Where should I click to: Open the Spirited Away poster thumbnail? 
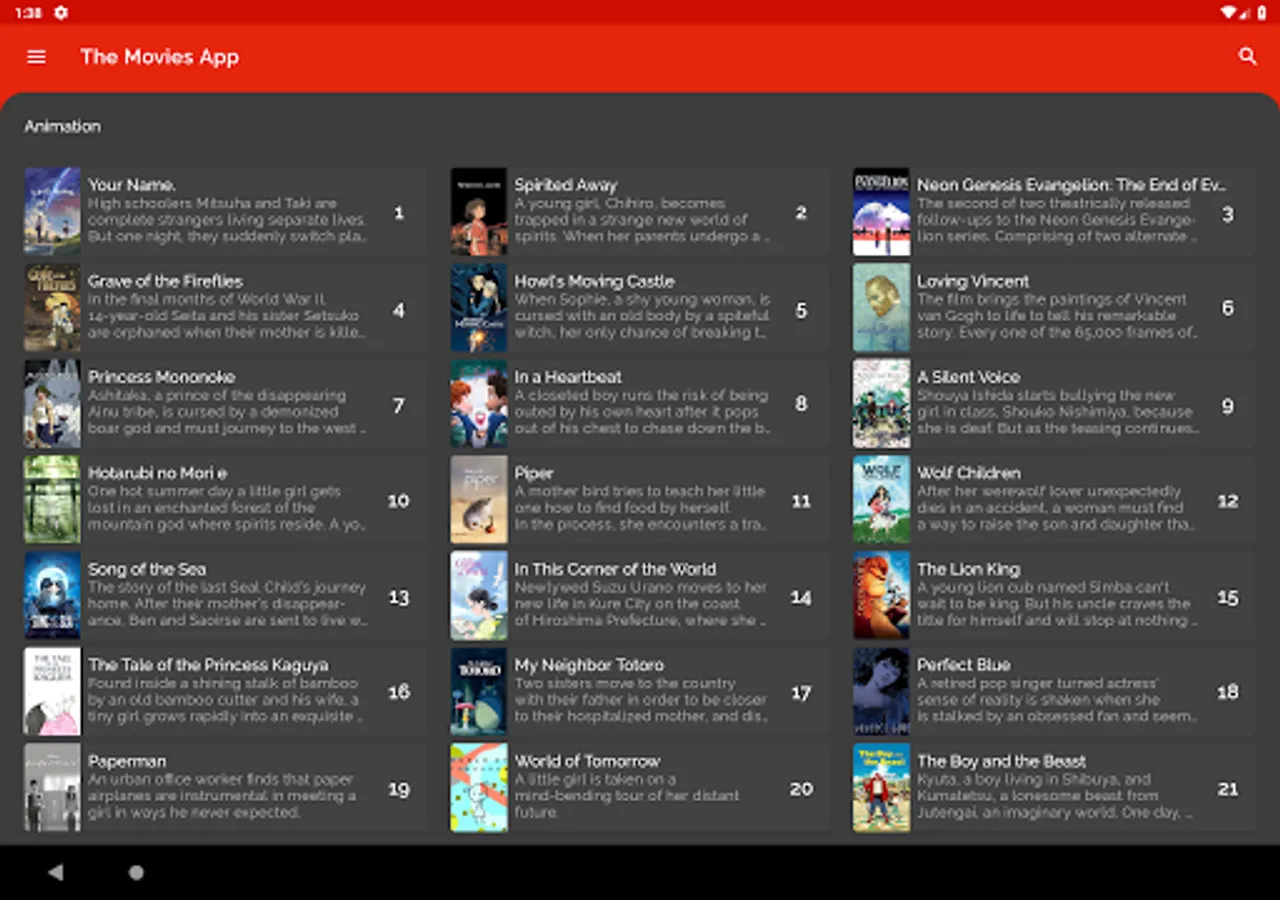click(479, 212)
